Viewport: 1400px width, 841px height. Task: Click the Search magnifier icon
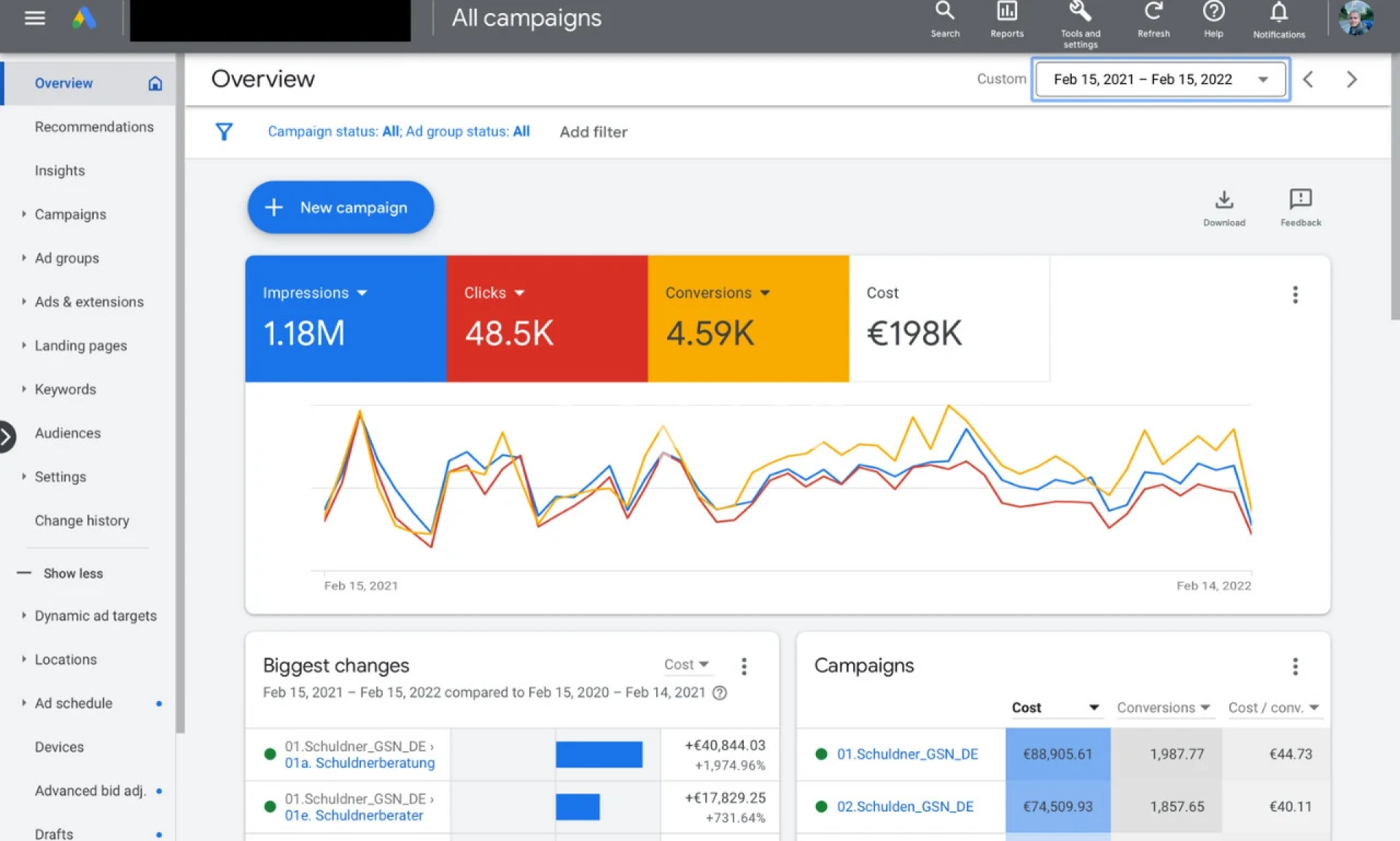[x=944, y=12]
